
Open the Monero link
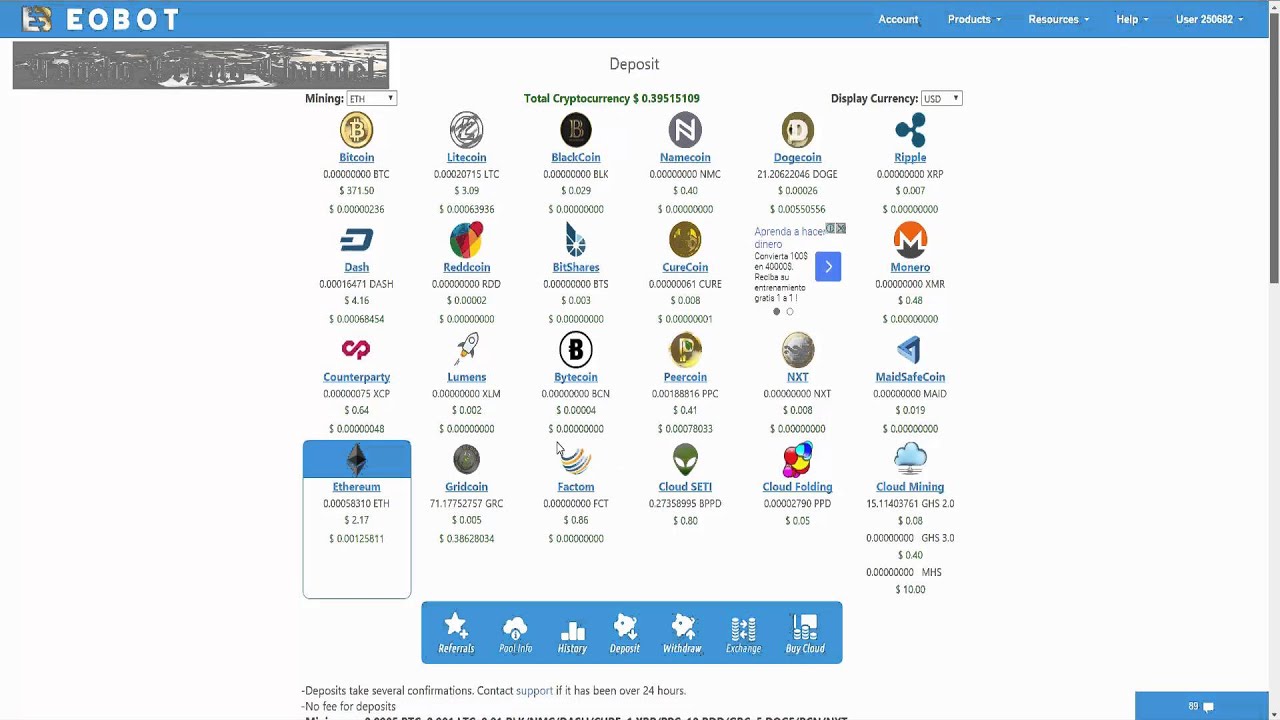(x=910, y=267)
